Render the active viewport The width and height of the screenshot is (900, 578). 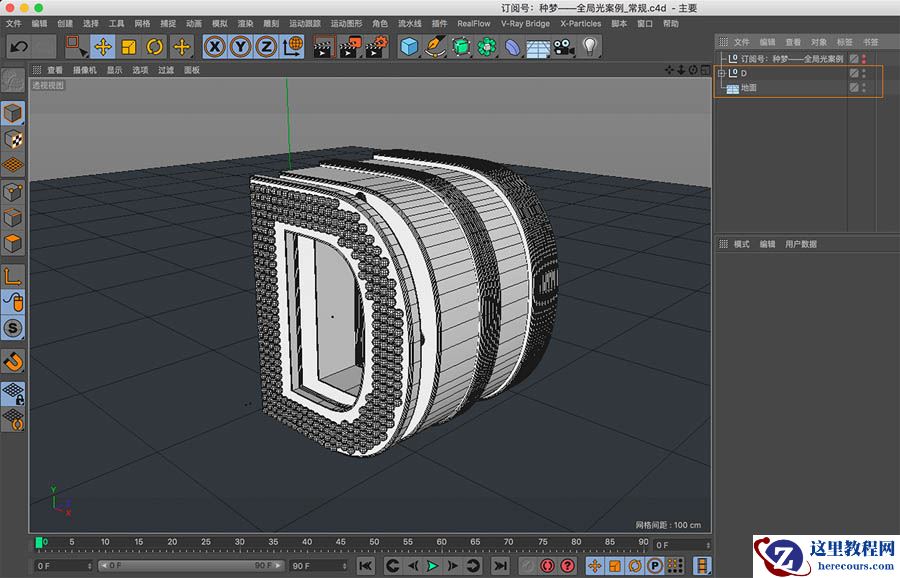click(x=322, y=45)
